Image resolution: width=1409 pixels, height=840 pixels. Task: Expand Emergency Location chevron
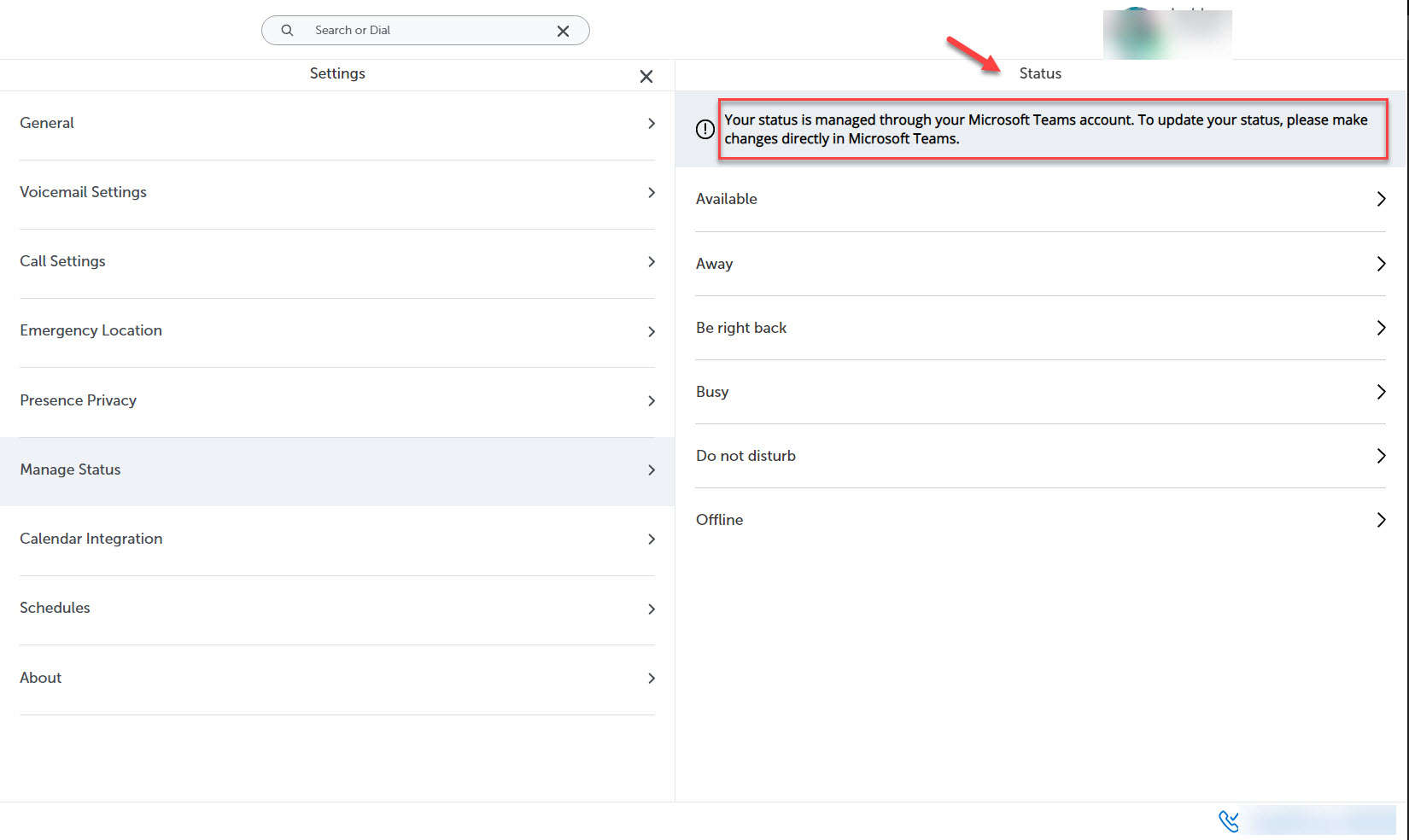coord(651,331)
